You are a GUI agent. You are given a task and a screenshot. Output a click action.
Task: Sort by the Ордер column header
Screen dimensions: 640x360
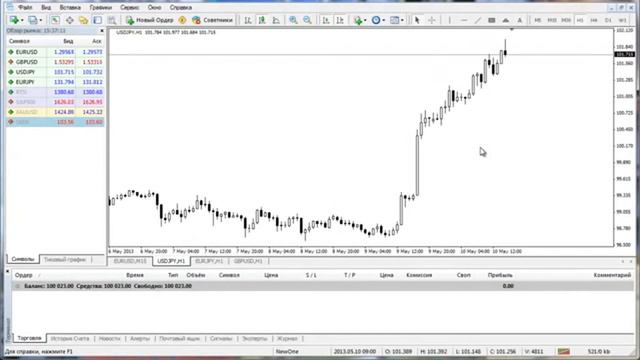[x=23, y=275]
